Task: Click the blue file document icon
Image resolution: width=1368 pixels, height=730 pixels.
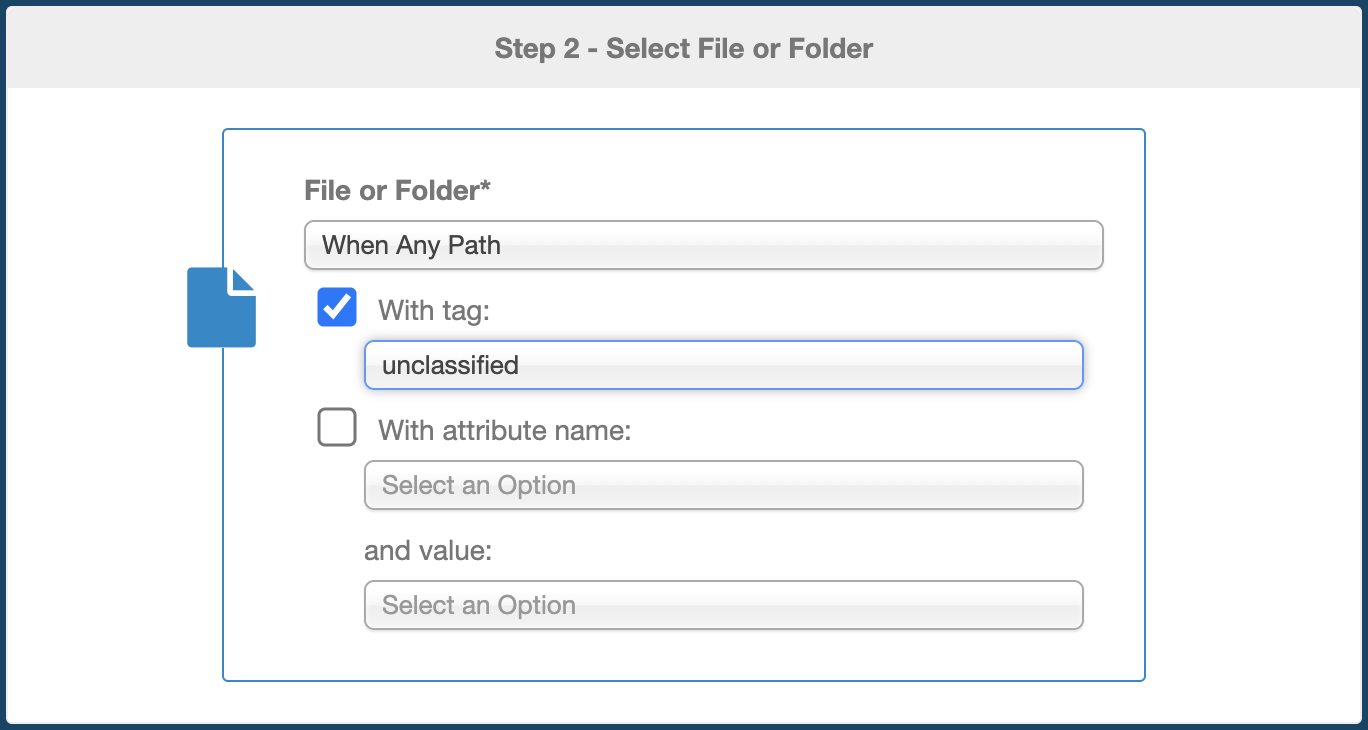Action: [x=221, y=307]
